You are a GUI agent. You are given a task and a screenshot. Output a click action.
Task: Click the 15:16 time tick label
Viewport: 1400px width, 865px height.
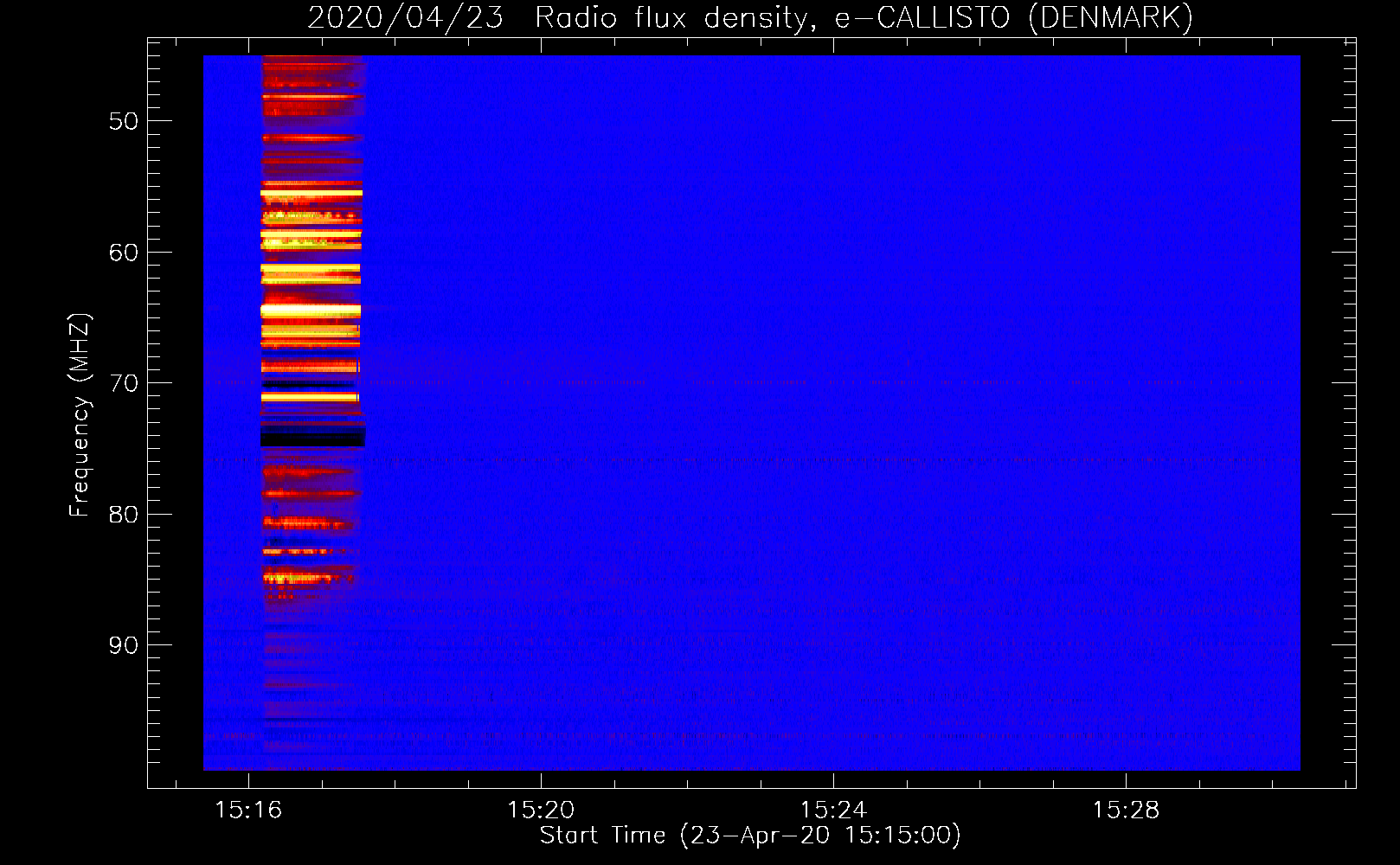pyautogui.click(x=248, y=811)
